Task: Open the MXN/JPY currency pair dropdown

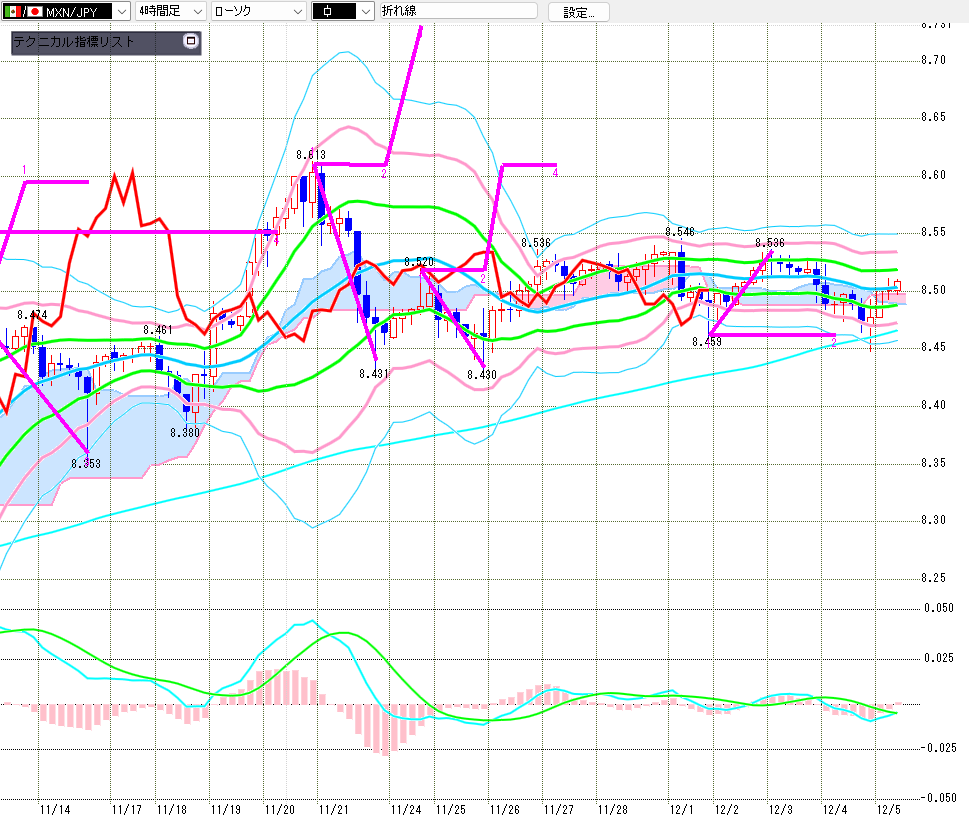Action: click(121, 12)
